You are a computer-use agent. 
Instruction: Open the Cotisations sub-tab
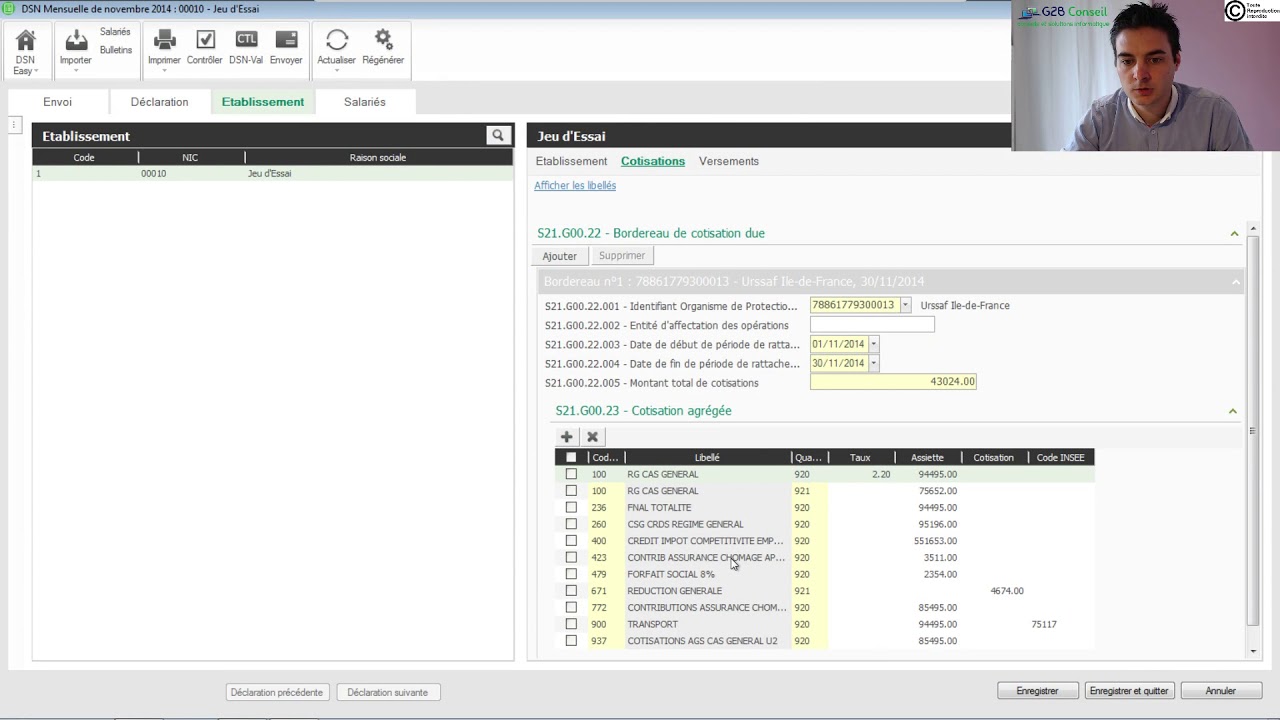[653, 161]
